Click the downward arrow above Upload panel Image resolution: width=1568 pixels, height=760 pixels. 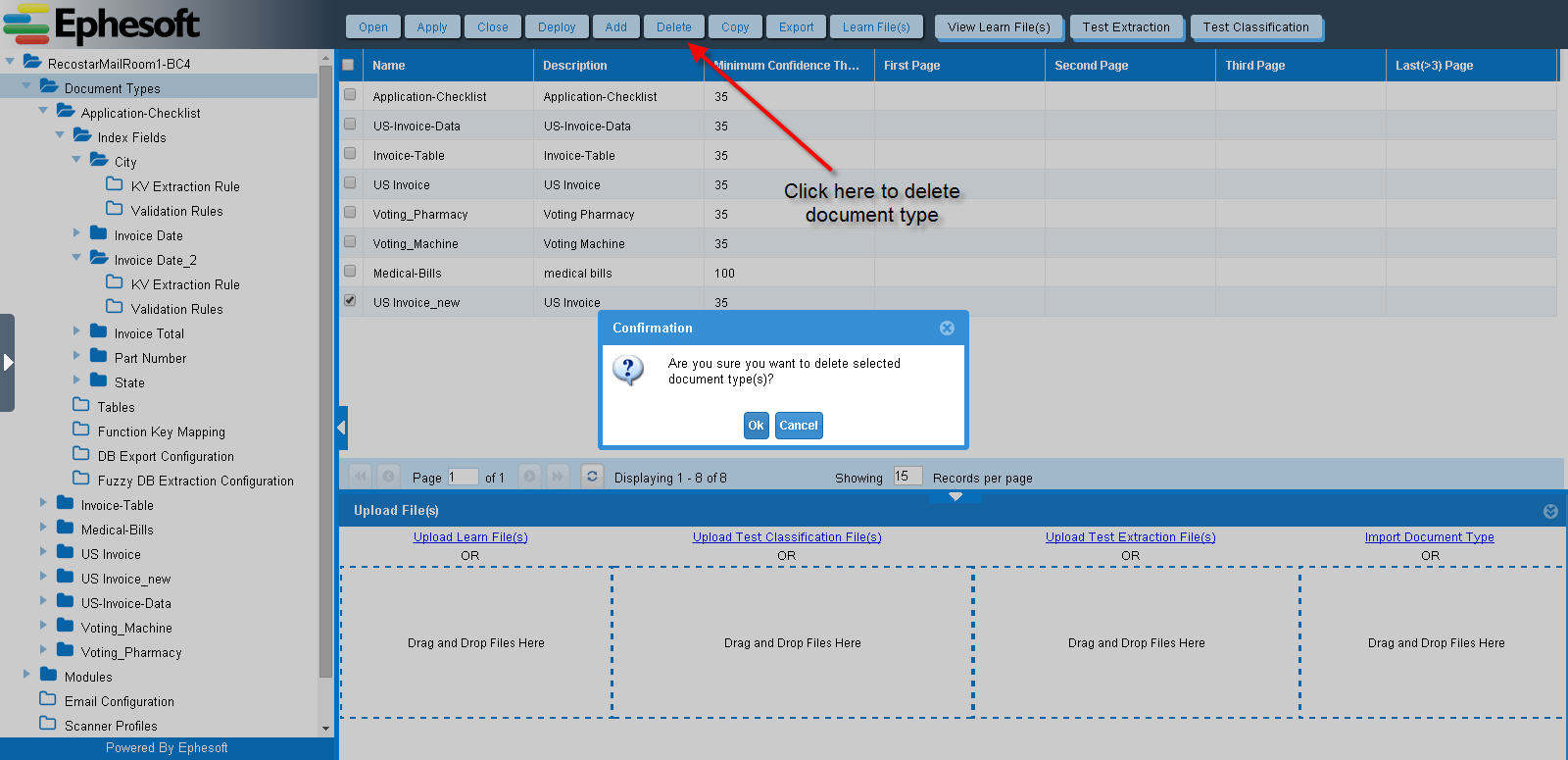(955, 497)
